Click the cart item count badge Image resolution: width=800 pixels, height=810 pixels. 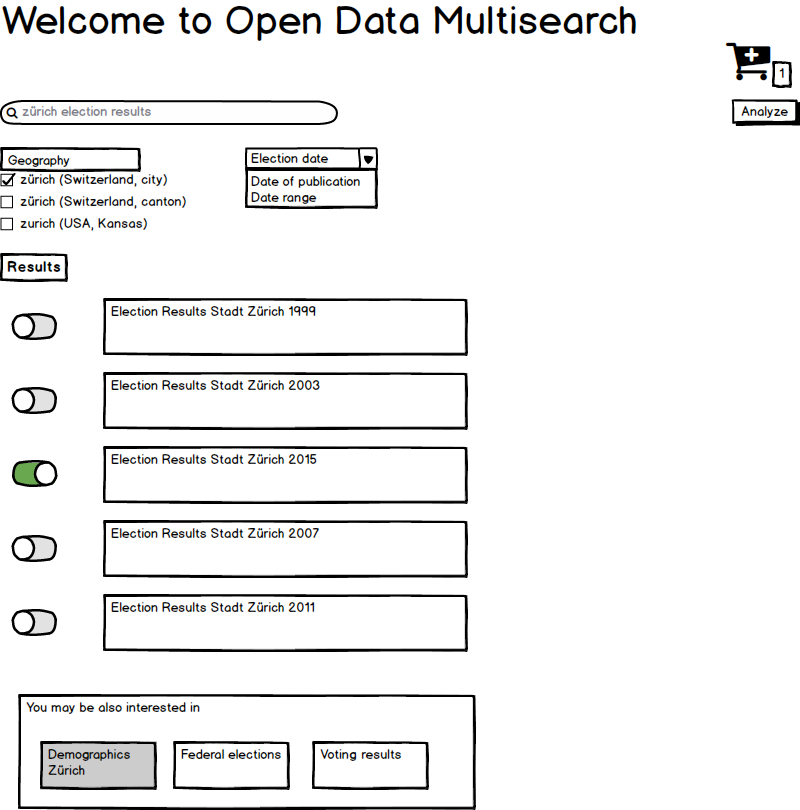(782, 74)
